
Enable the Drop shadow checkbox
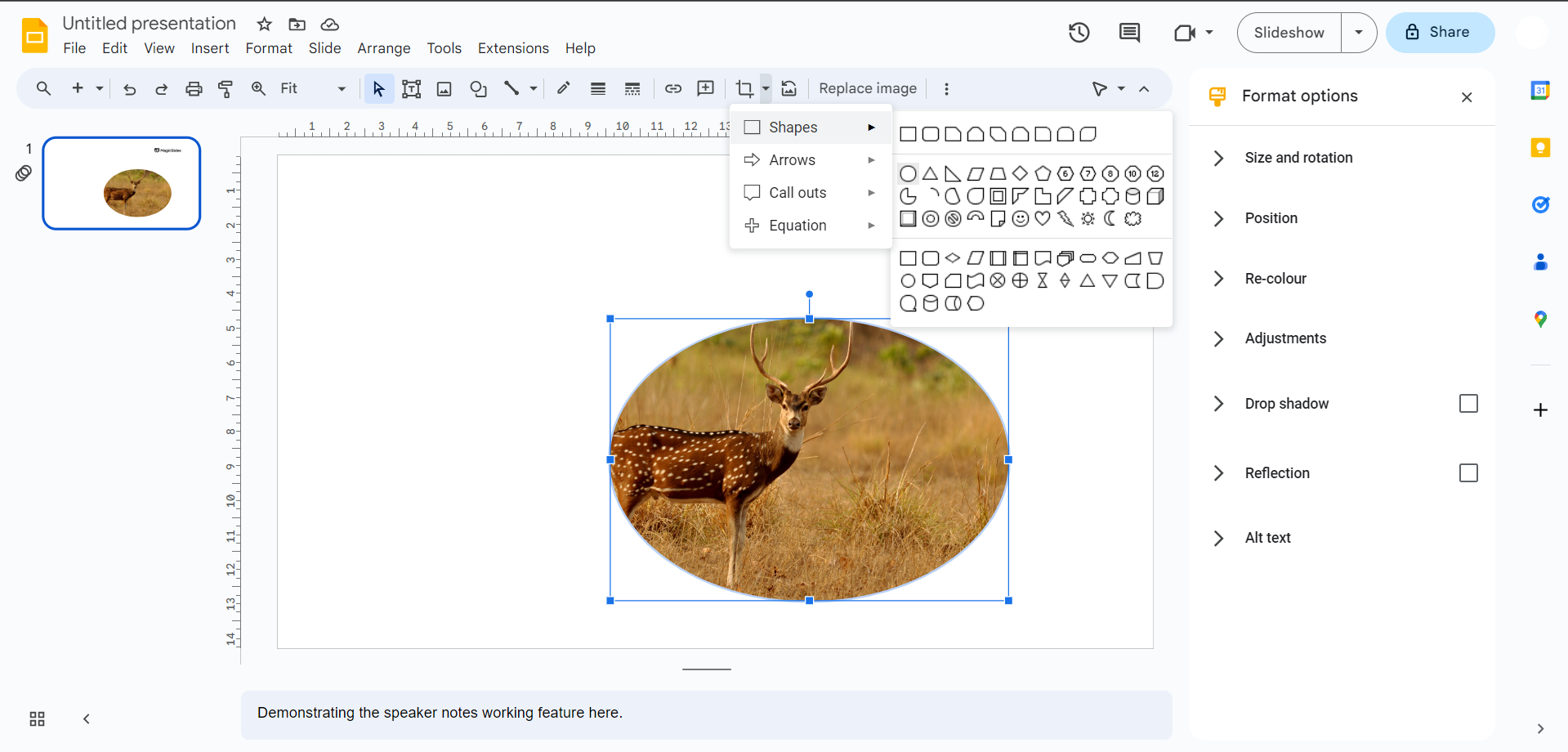(x=1467, y=404)
